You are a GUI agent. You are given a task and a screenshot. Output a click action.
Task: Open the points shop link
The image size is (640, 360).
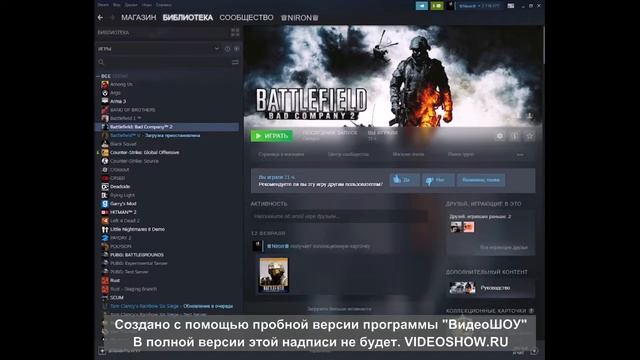pyautogui.click(x=408, y=155)
